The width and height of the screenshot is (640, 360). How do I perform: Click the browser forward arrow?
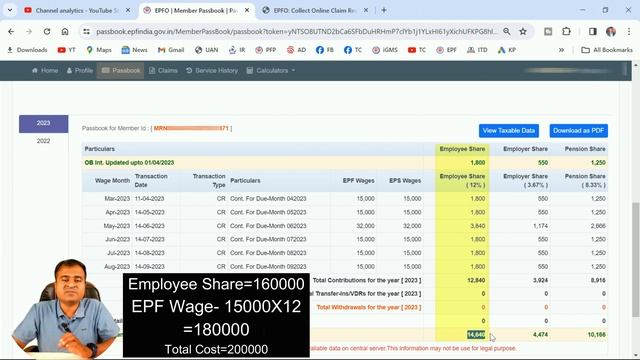[29, 31]
